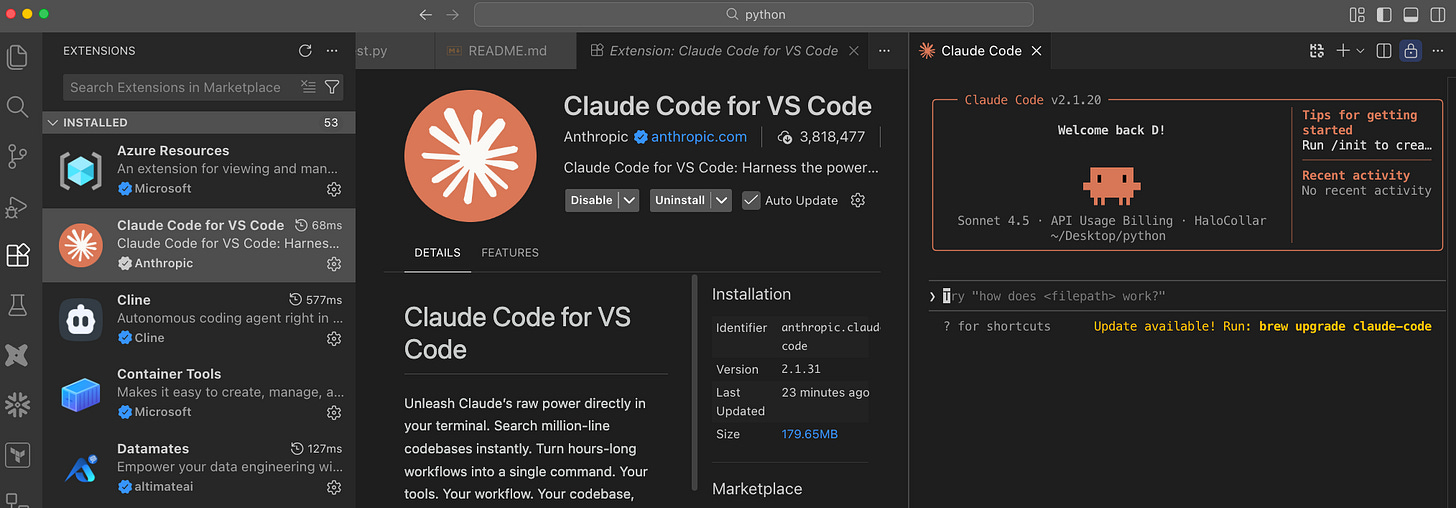1456x508 pixels.
Task: Open Claude Code editor group more actions
Action: (x=1437, y=50)
